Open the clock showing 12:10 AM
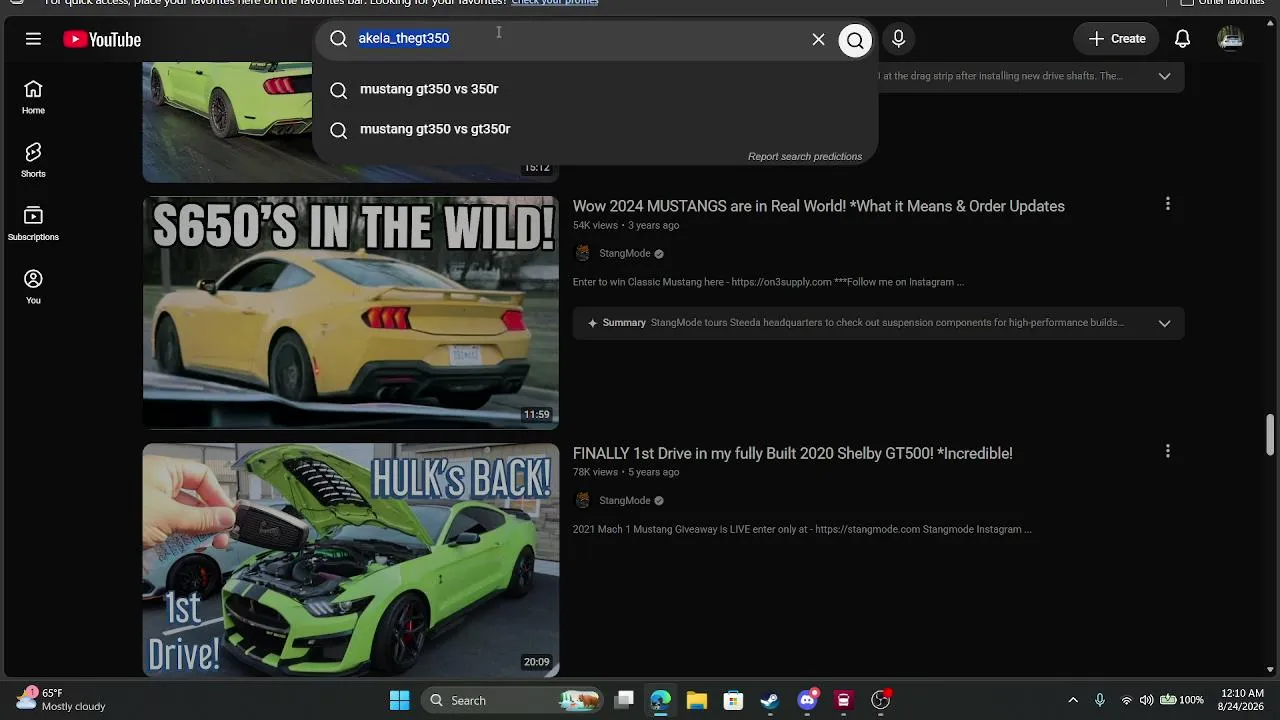 point(1242,700)
